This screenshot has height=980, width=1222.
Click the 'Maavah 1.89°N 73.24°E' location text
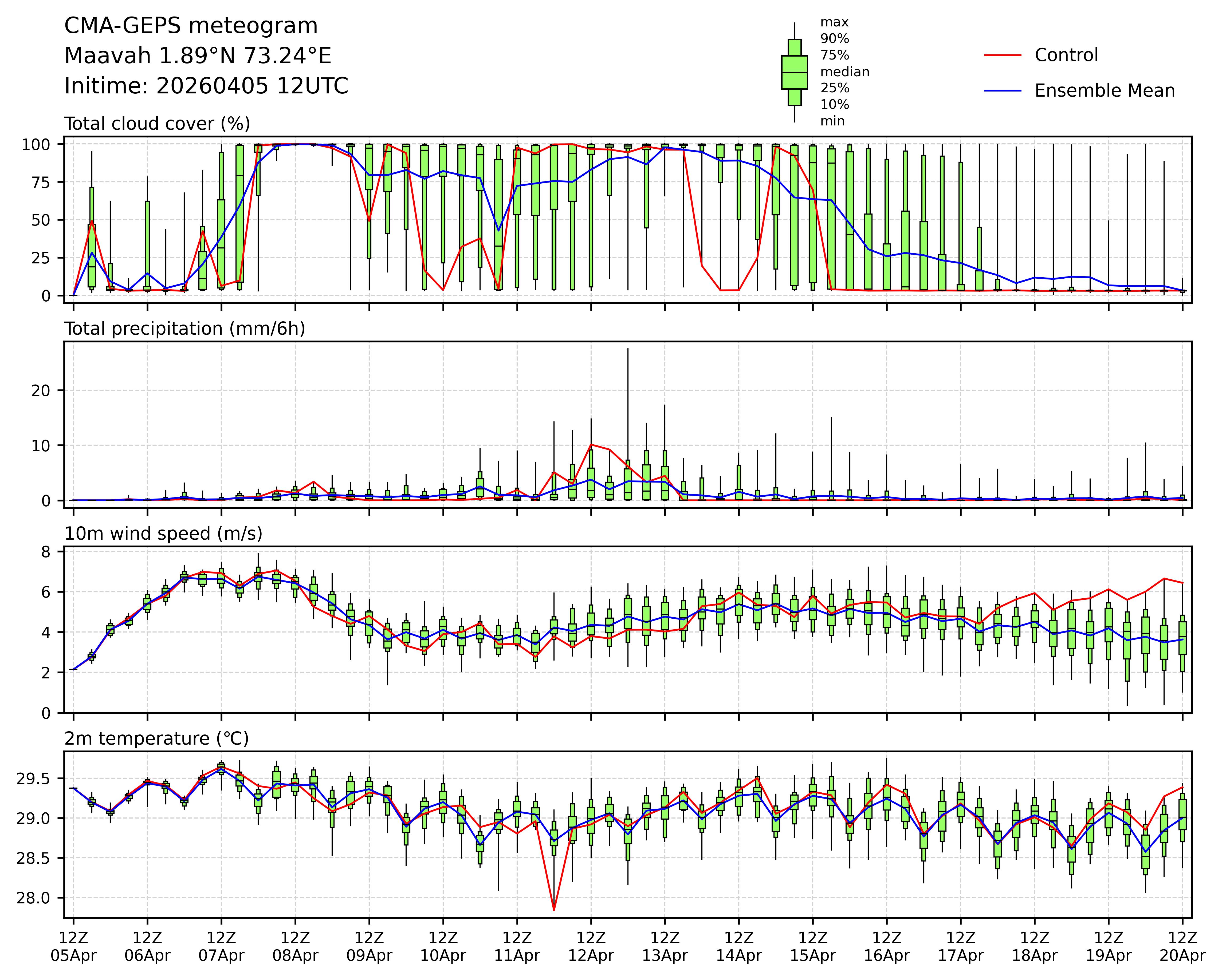198,56
